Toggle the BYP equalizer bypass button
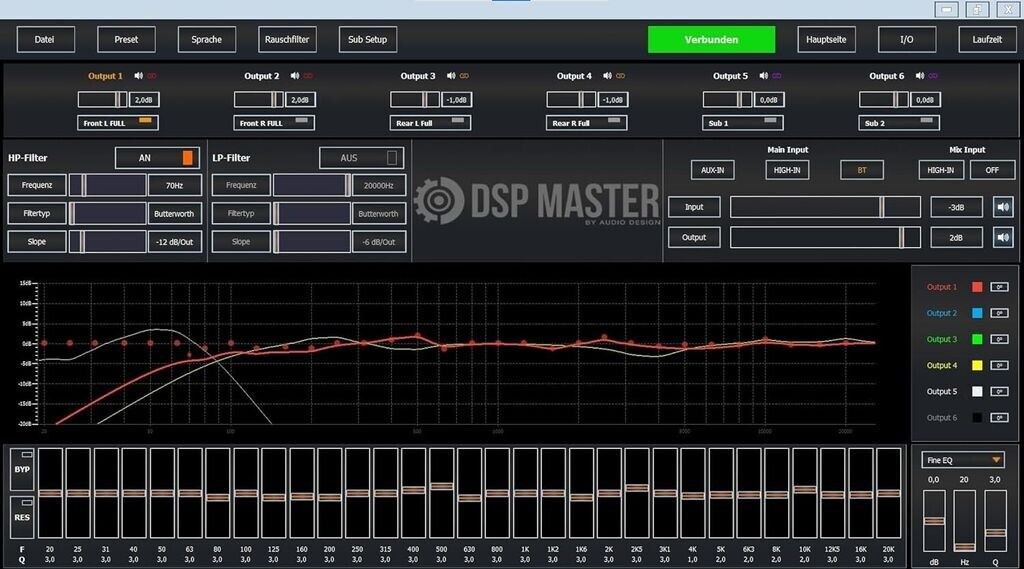 tap(21, 469)
